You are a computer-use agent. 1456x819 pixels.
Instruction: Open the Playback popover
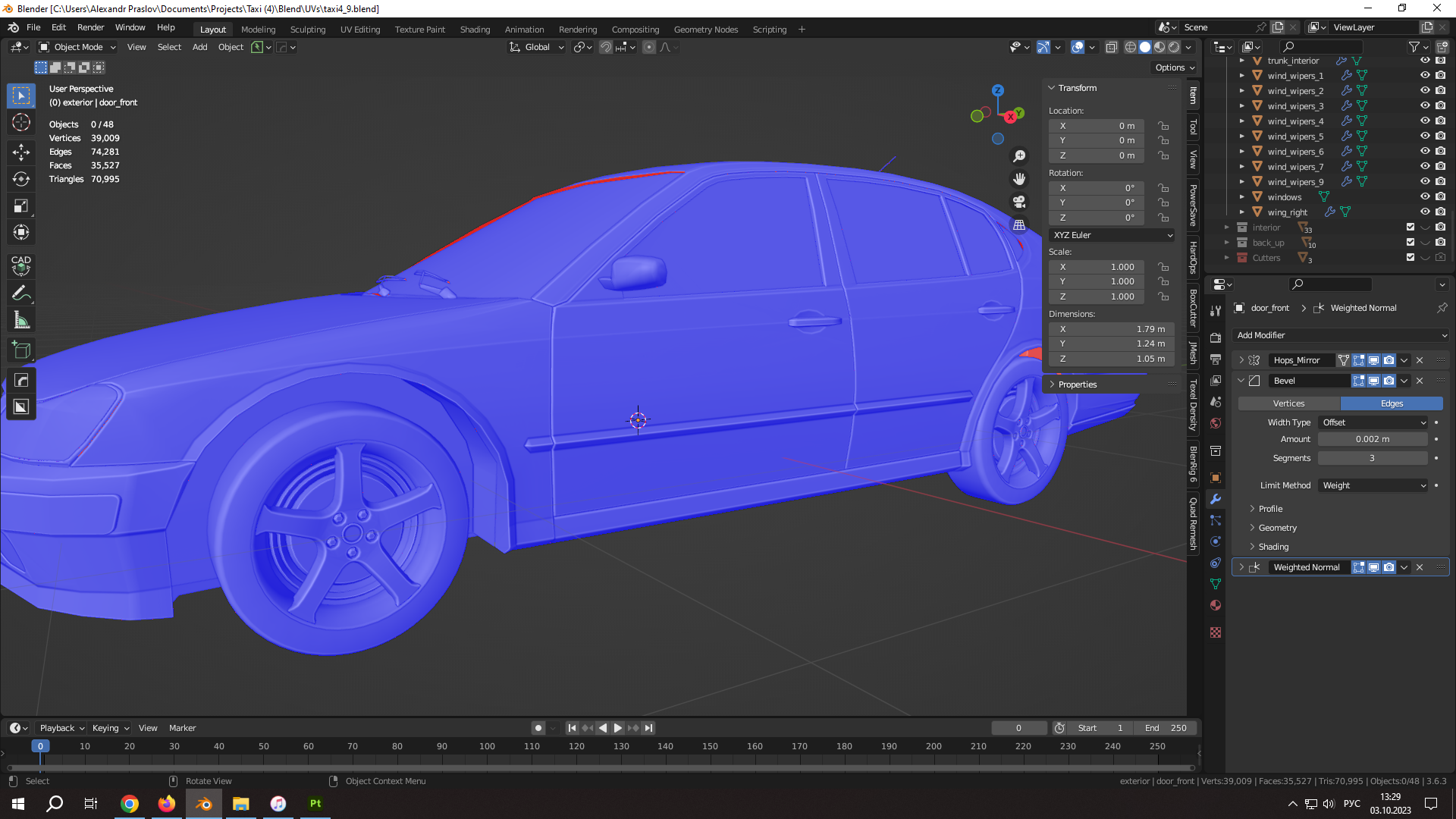pyautogui.click(x=61, y=728)
